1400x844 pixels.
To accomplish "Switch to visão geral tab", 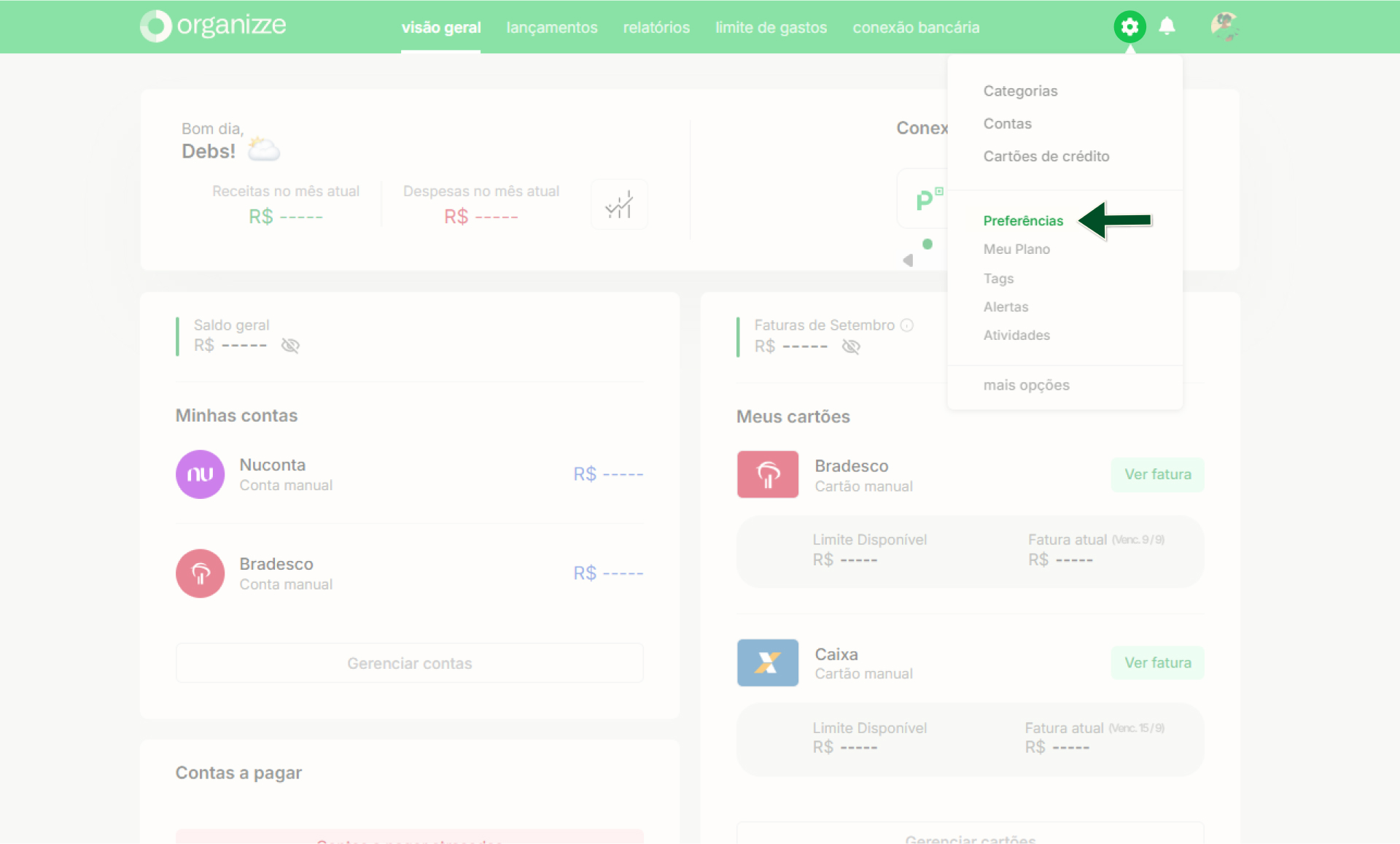I will (x=441, y=28).
